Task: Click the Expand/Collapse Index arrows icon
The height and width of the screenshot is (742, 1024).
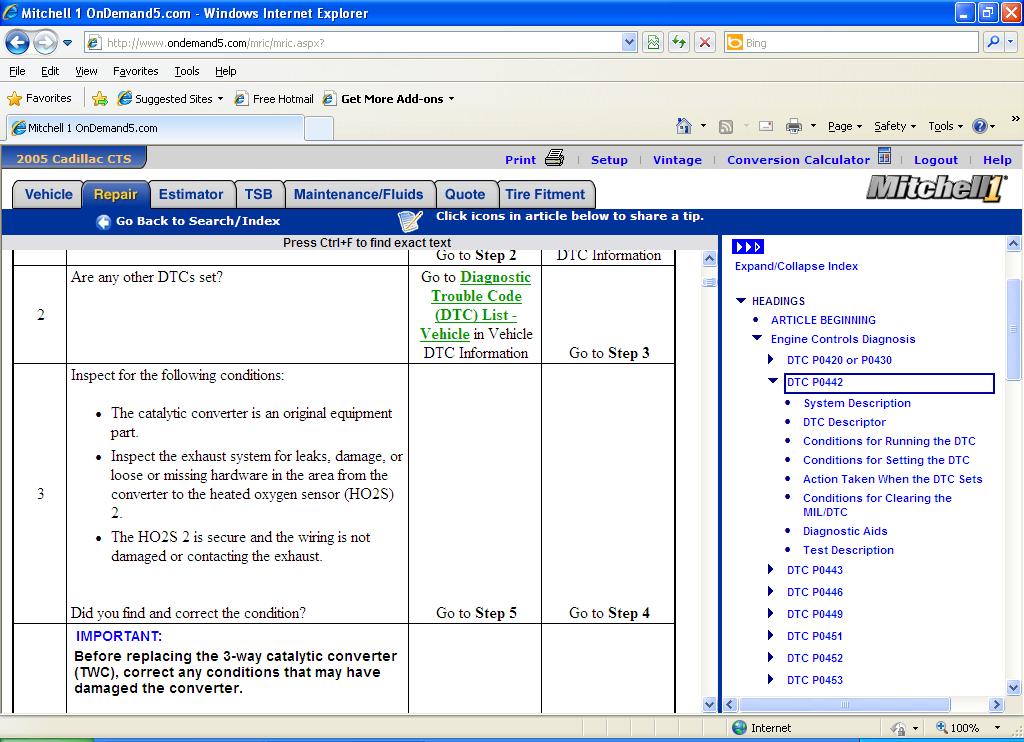Action: (x=747, y=247)
